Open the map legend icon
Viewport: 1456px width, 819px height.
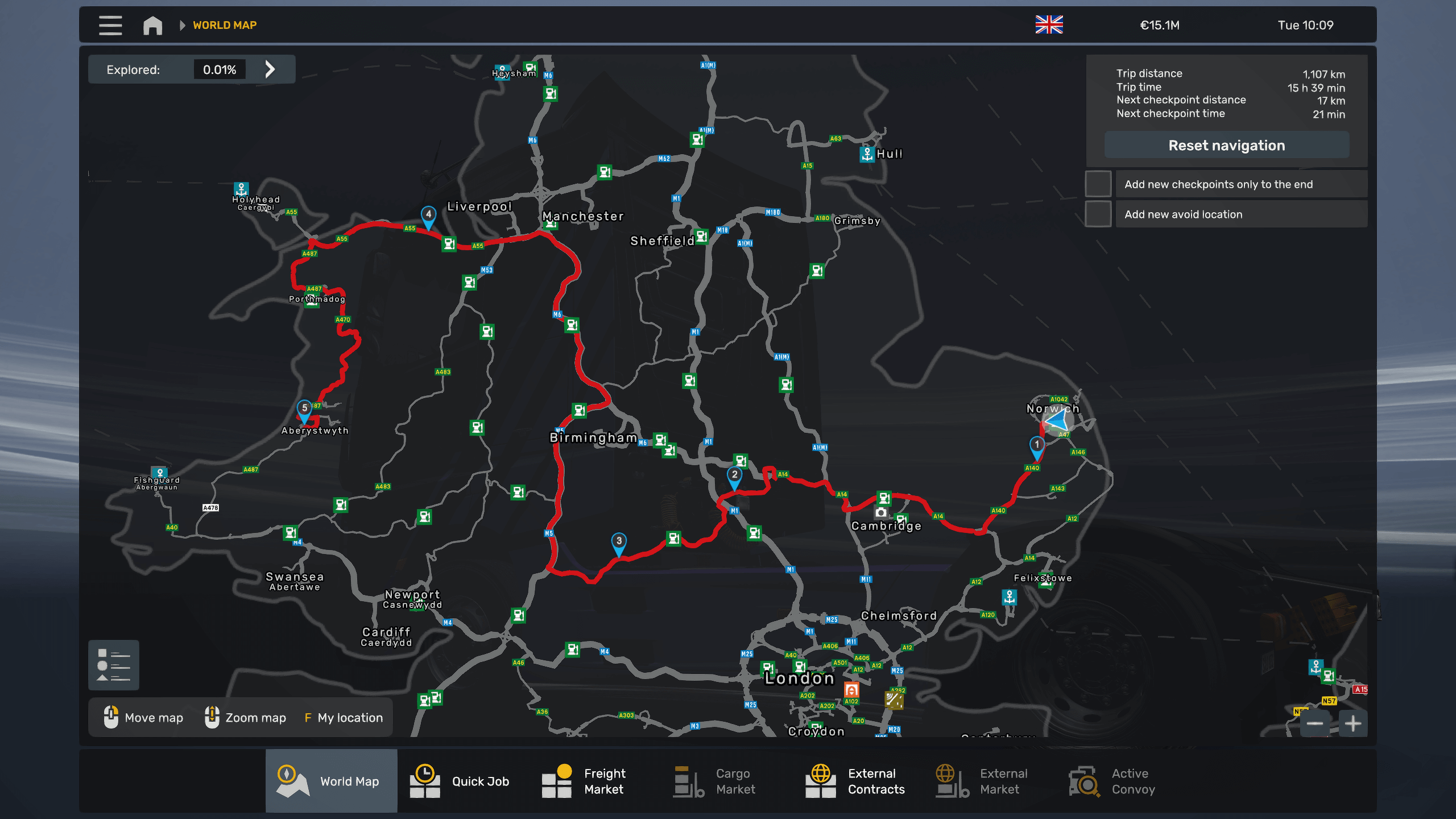tap(114, 665)
